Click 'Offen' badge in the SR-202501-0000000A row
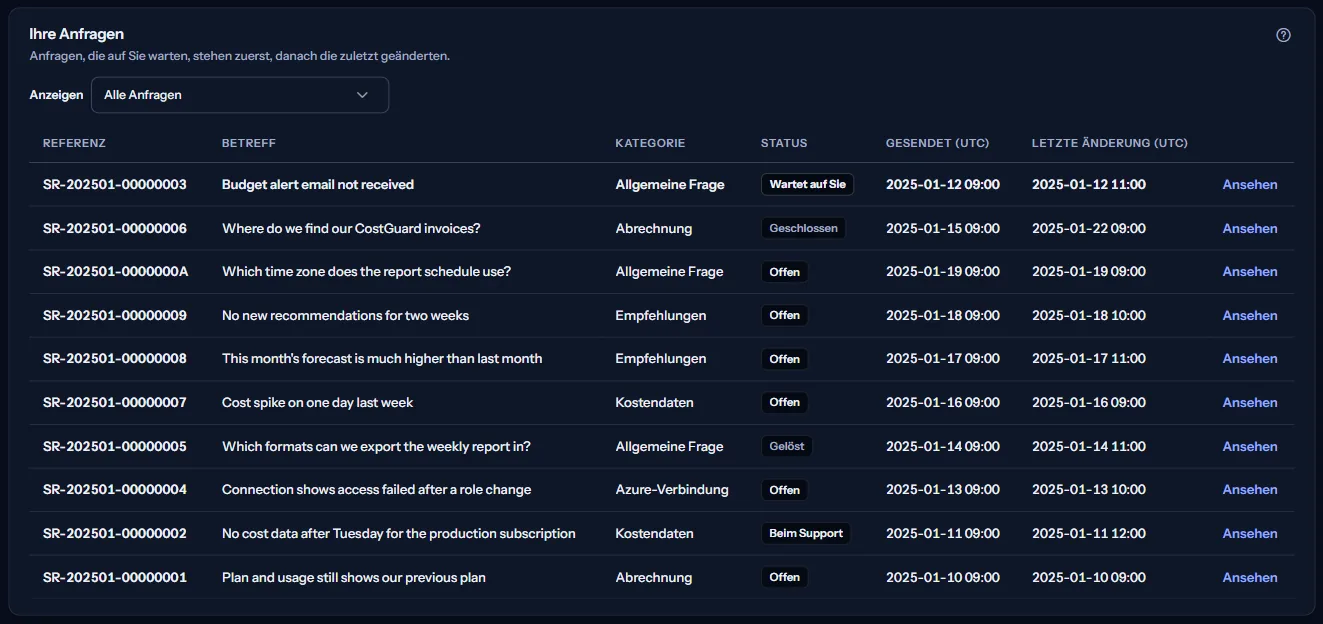This screenshot has height=624, width=1323. pyautogui.click(x=784, y=272)
